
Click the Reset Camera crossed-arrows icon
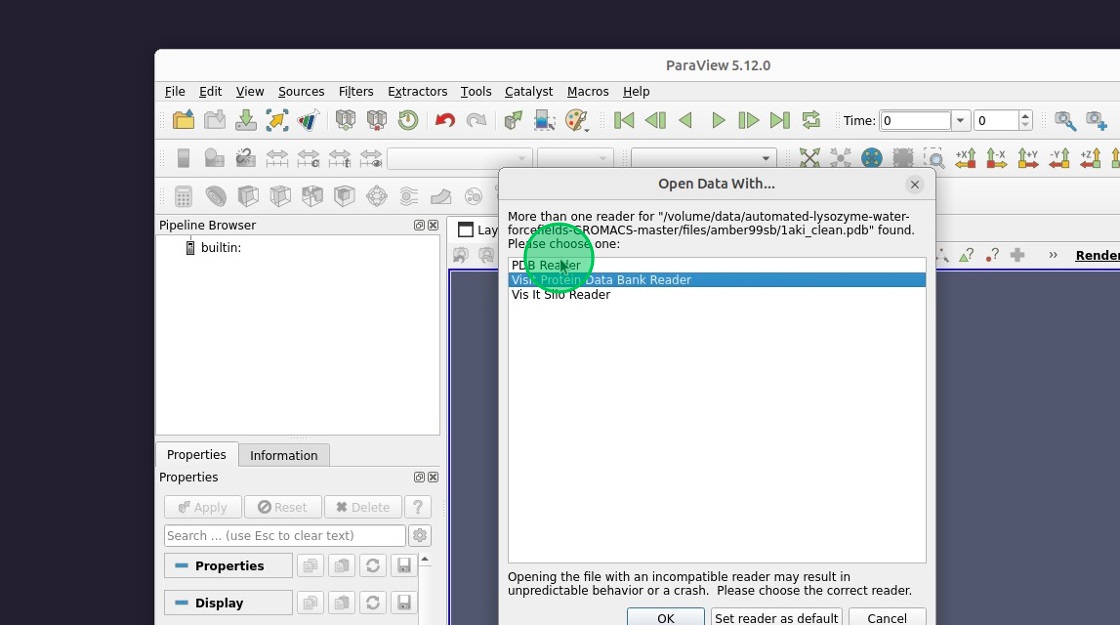click(809, 158)
